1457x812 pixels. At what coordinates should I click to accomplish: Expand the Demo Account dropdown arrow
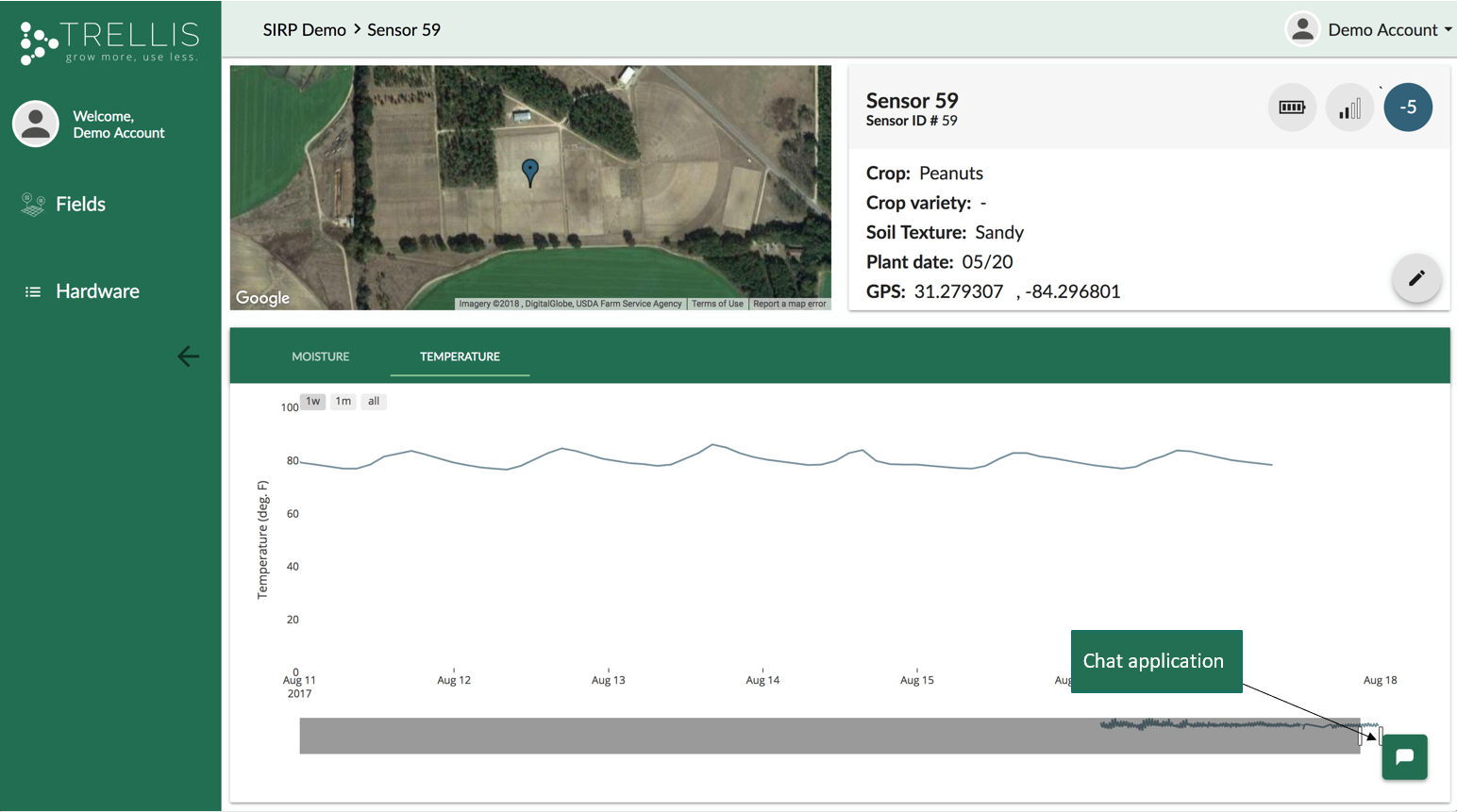1449,29
